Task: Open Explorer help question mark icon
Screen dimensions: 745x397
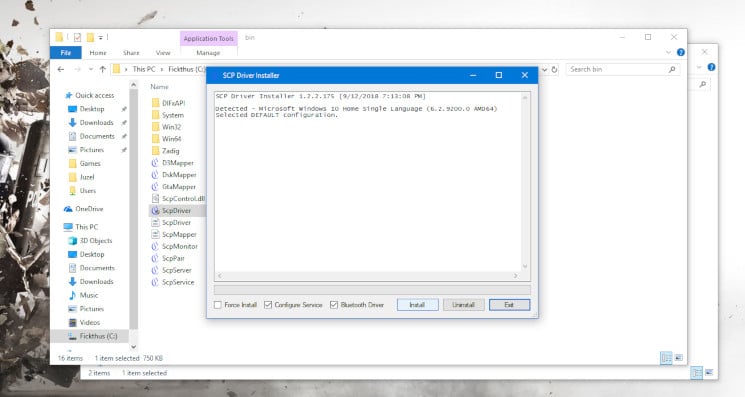Action: pyautogui.click(x=681, y=52)
